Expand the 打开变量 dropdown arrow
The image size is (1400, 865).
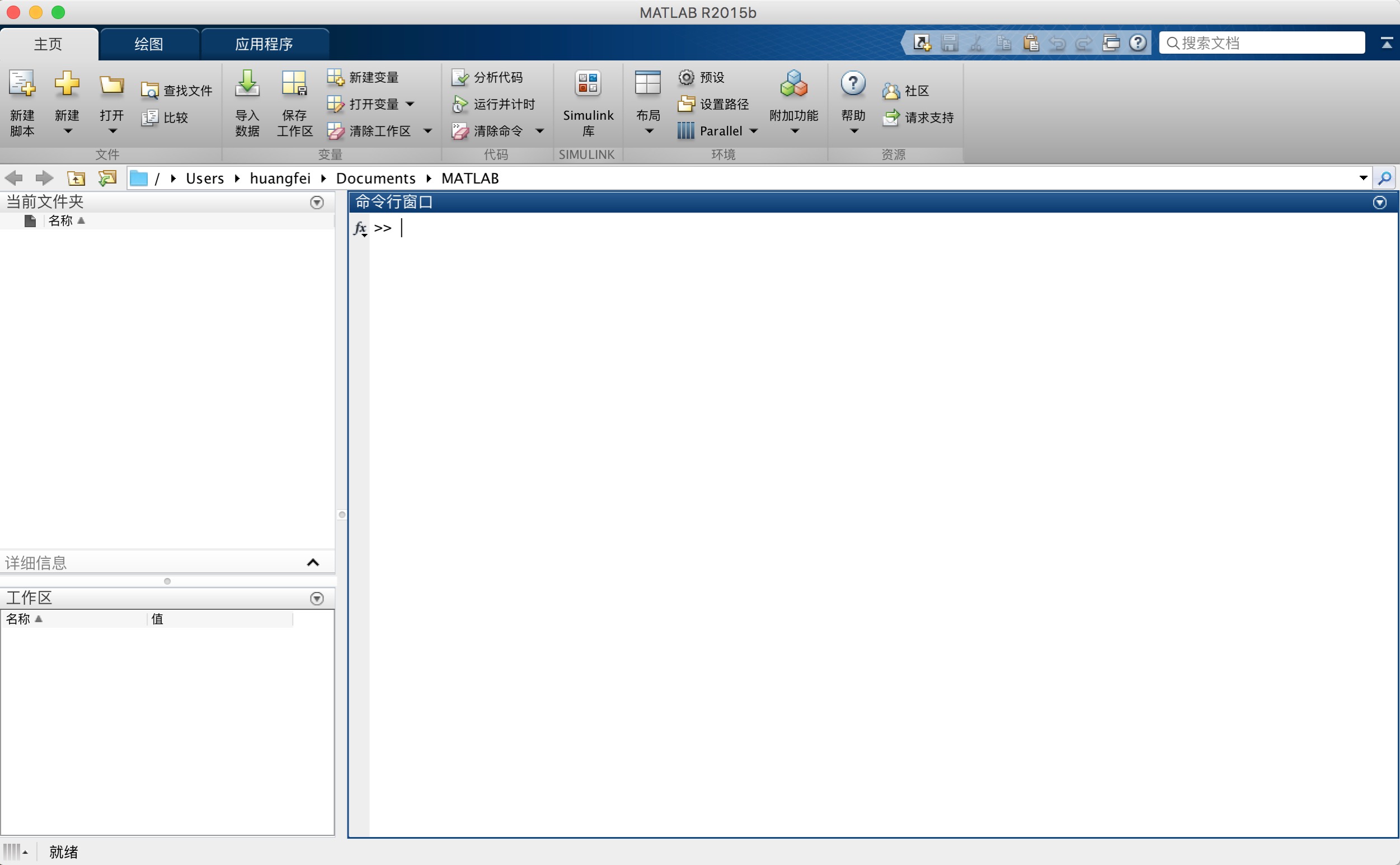point(410,104)
